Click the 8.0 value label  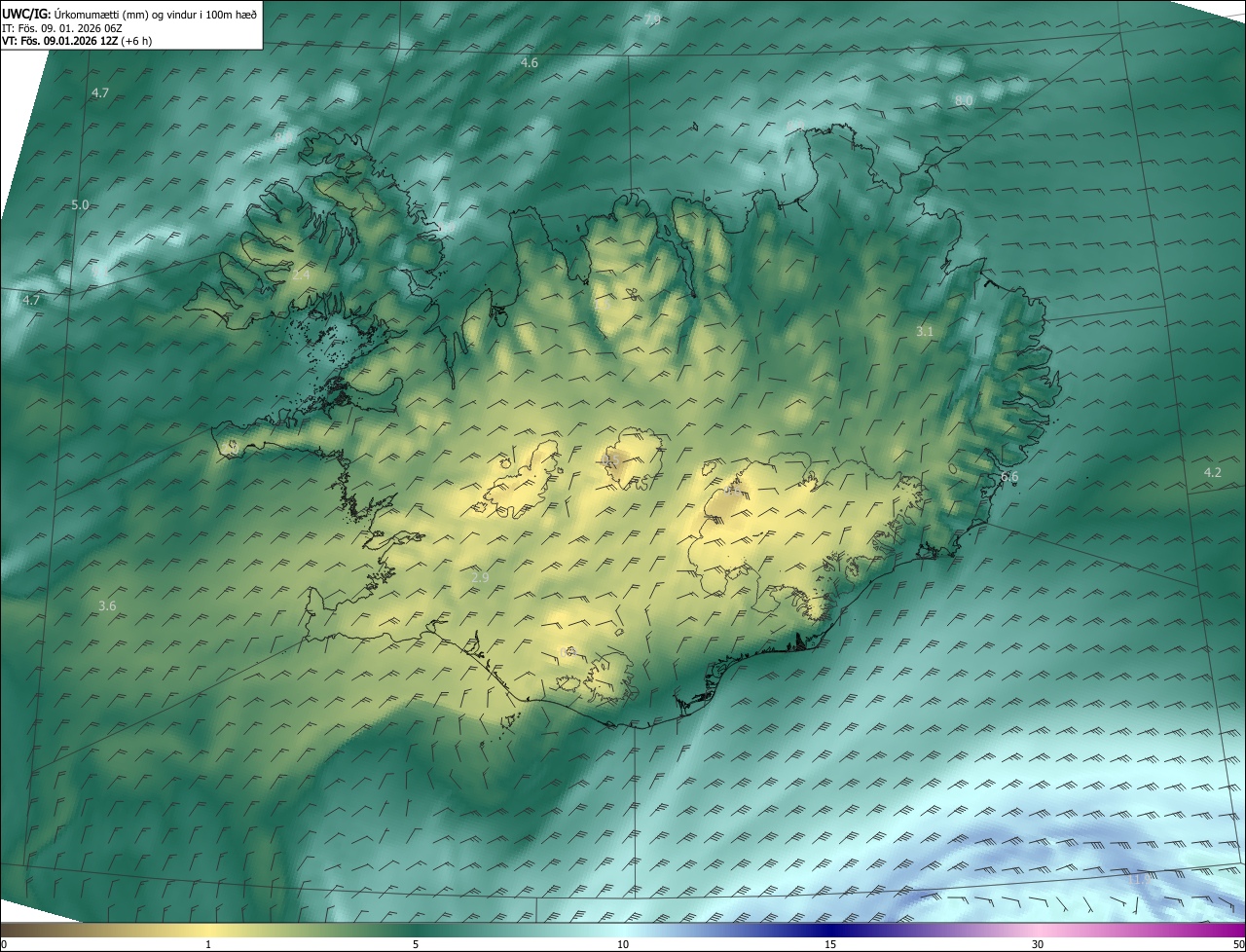(x=964, y=100)
